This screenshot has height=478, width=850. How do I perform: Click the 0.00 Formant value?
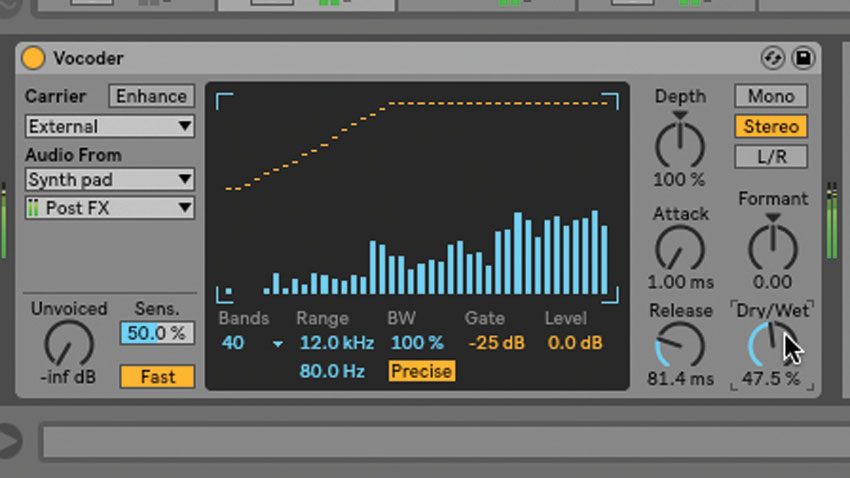[772, 282]
